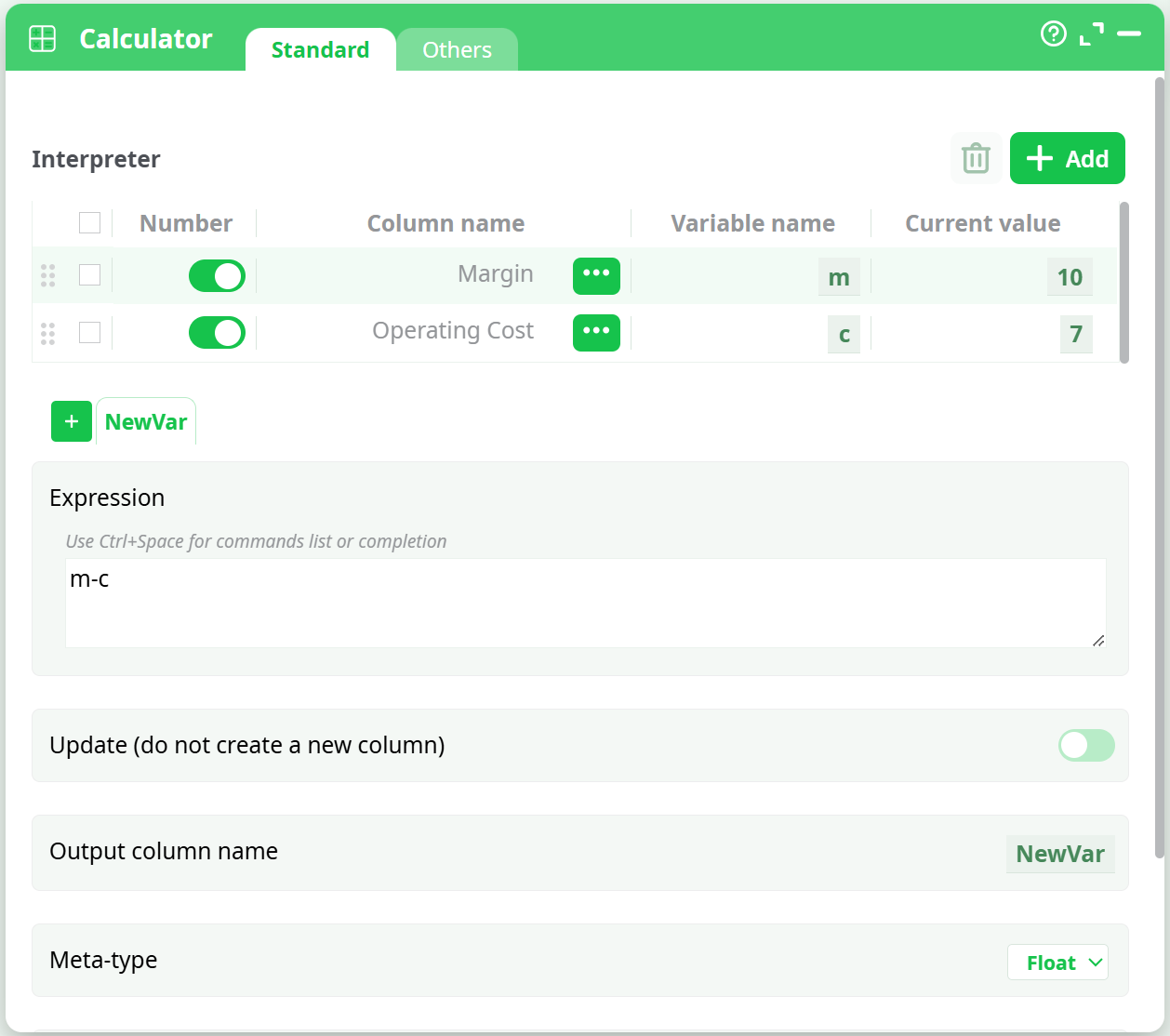Toggle the Number switch for Operating Cost

click(x=217, y=333)
